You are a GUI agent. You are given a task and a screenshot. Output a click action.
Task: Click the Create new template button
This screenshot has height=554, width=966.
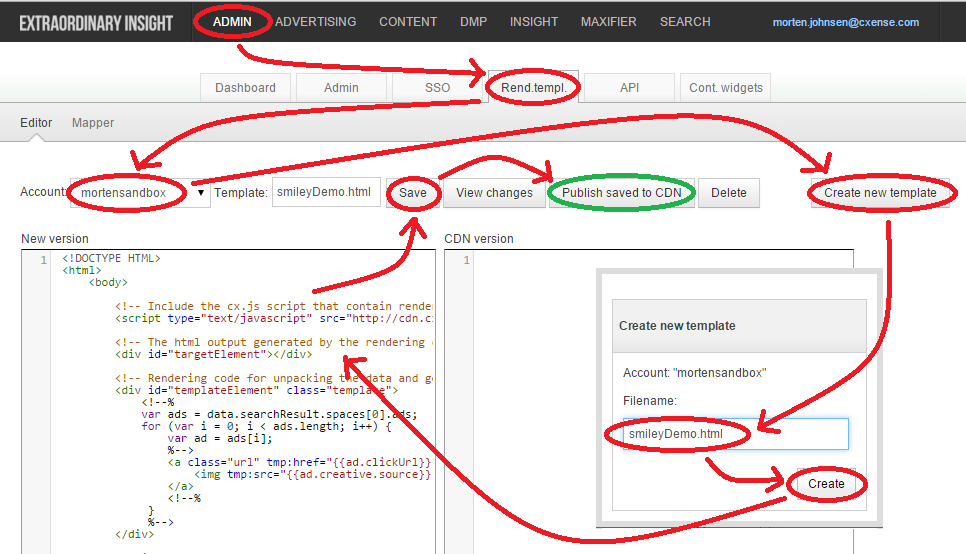880,193
